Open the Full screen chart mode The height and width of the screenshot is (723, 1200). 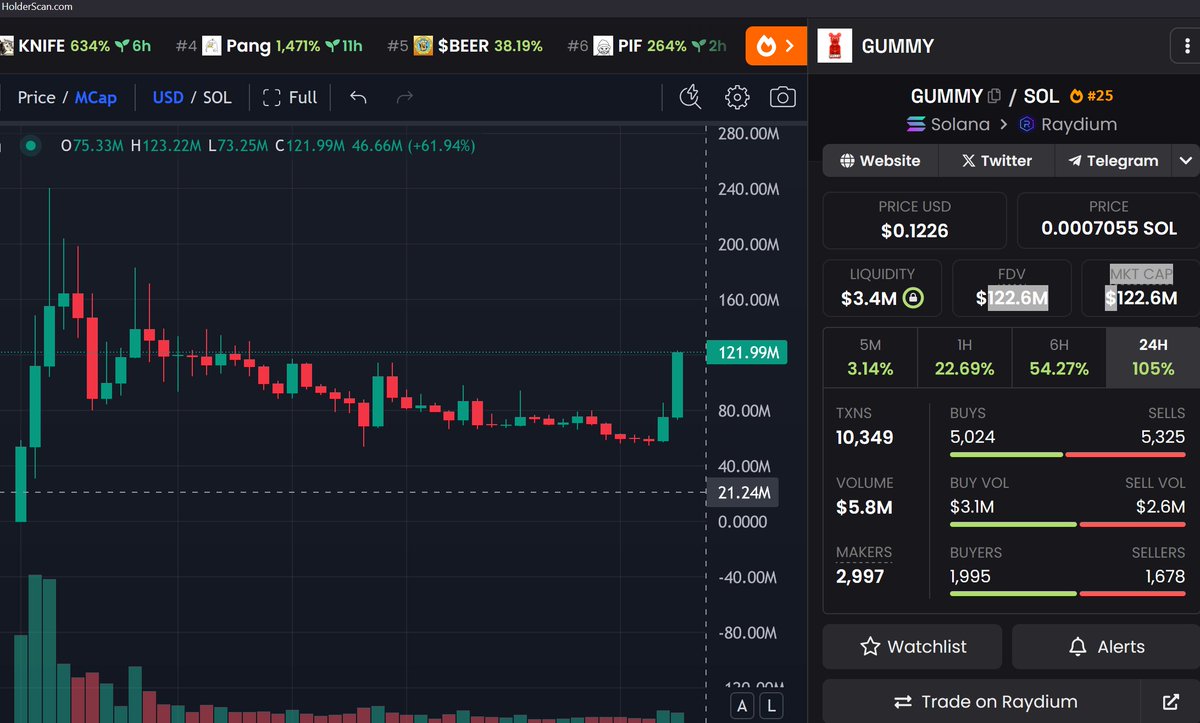coord(290,97)
